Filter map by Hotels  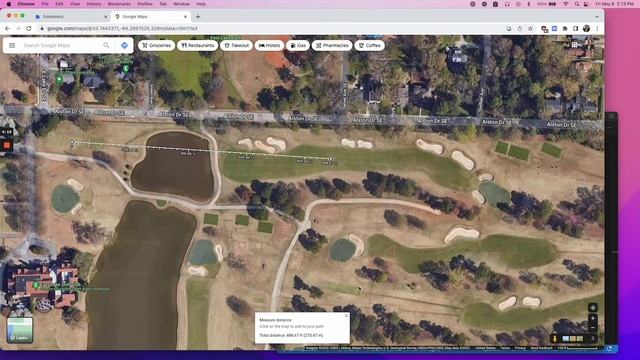click(269, 45)
